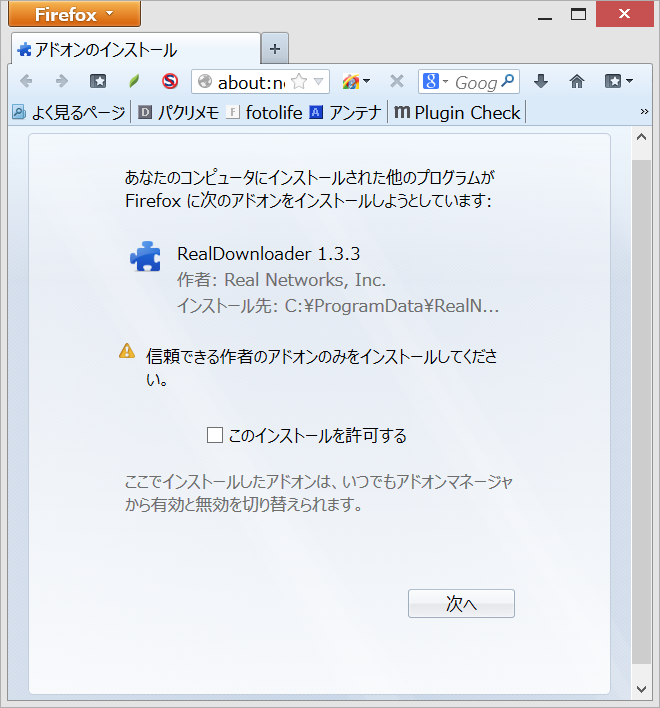Click the vertical scrollbar thumb
The height and width of the screenshot is (708, 660).
[x=641, y=412]
